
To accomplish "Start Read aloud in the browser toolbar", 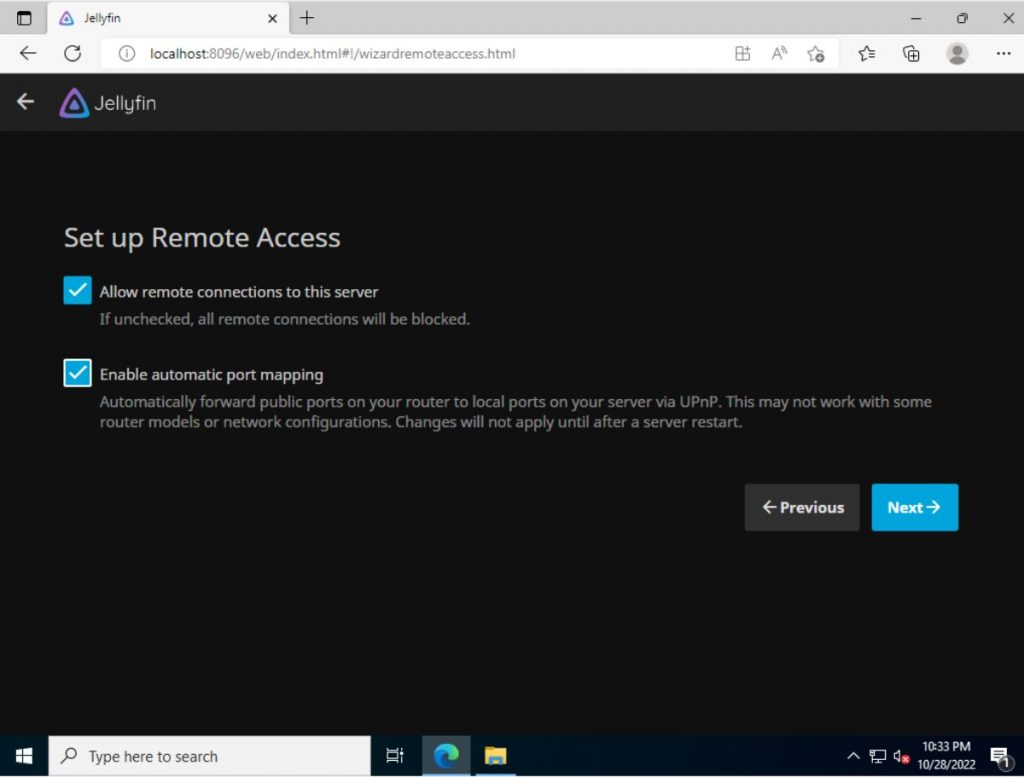I will 779,54.
